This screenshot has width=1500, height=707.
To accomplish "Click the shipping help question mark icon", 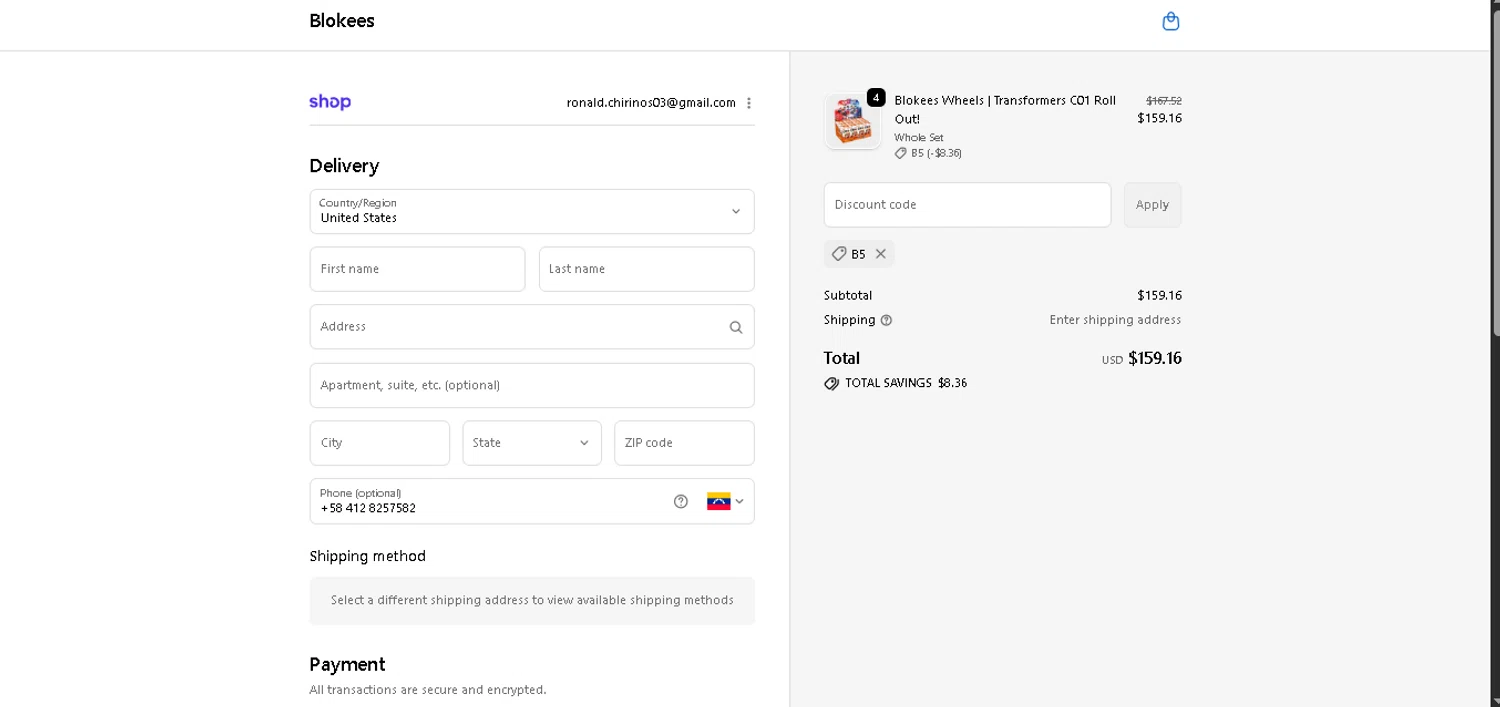I will [886, 320].
